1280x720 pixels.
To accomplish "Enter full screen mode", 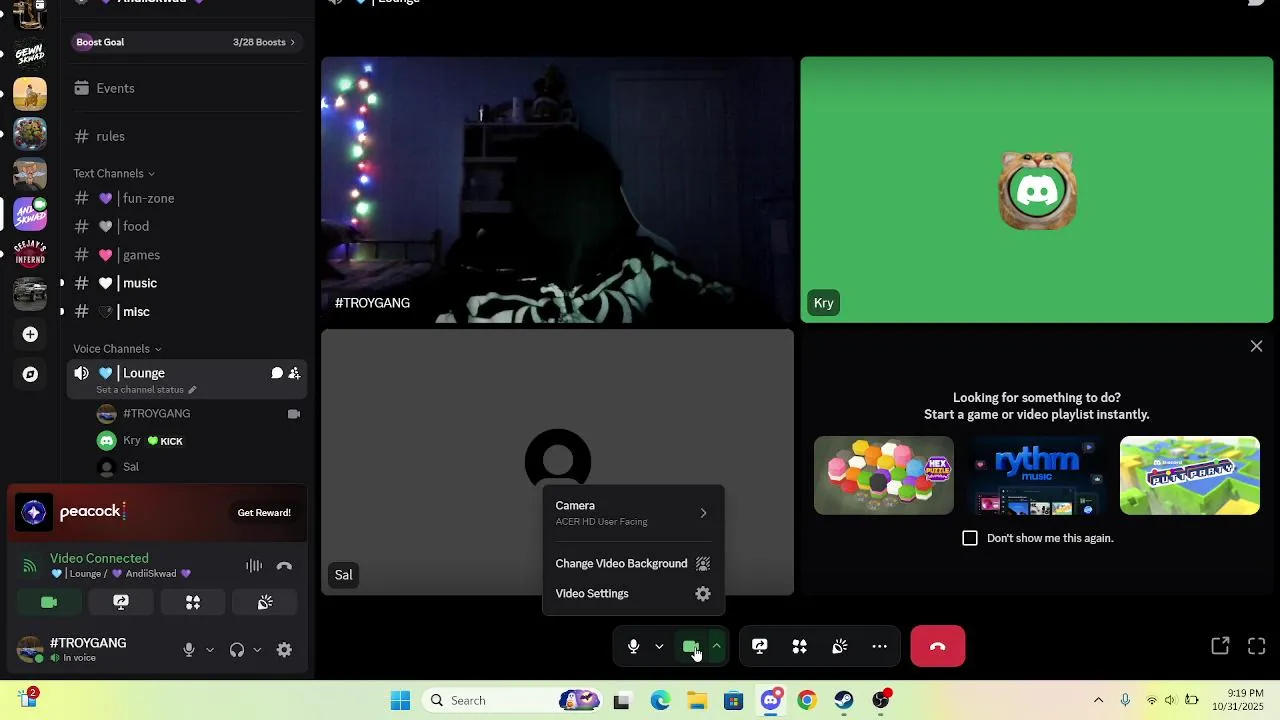I will (x=1257, y=646).
